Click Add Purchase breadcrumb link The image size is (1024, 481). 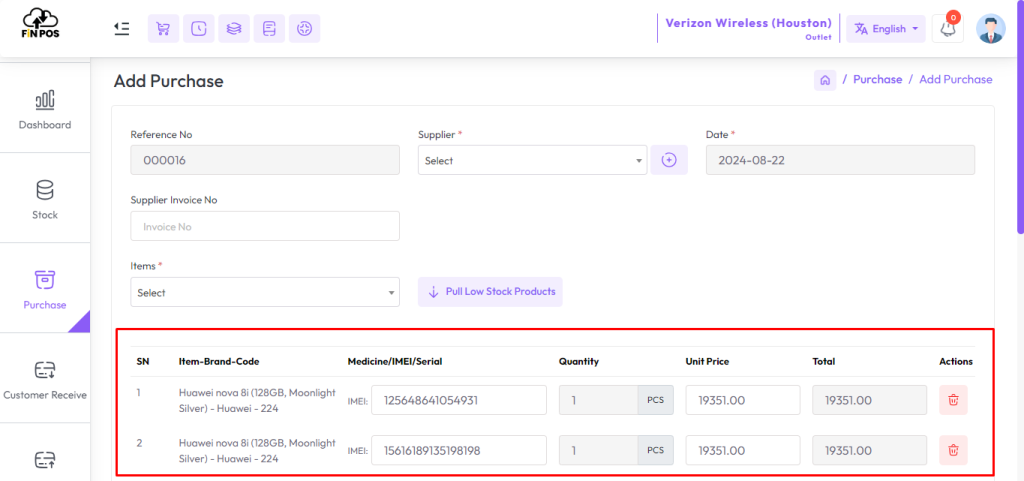point(955,80)
